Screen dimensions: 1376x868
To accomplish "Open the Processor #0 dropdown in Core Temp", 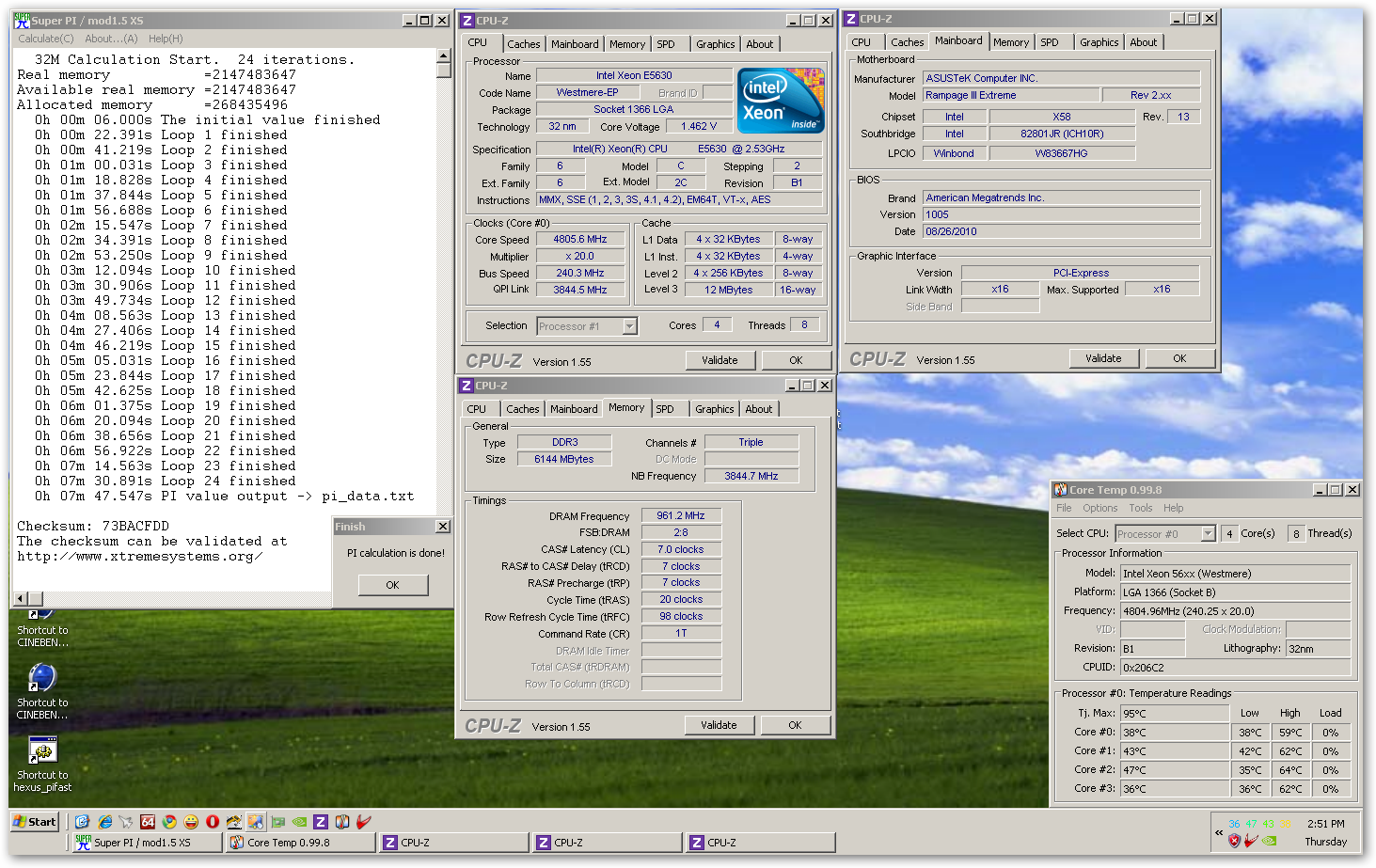I will click(x=1208, y=533).
